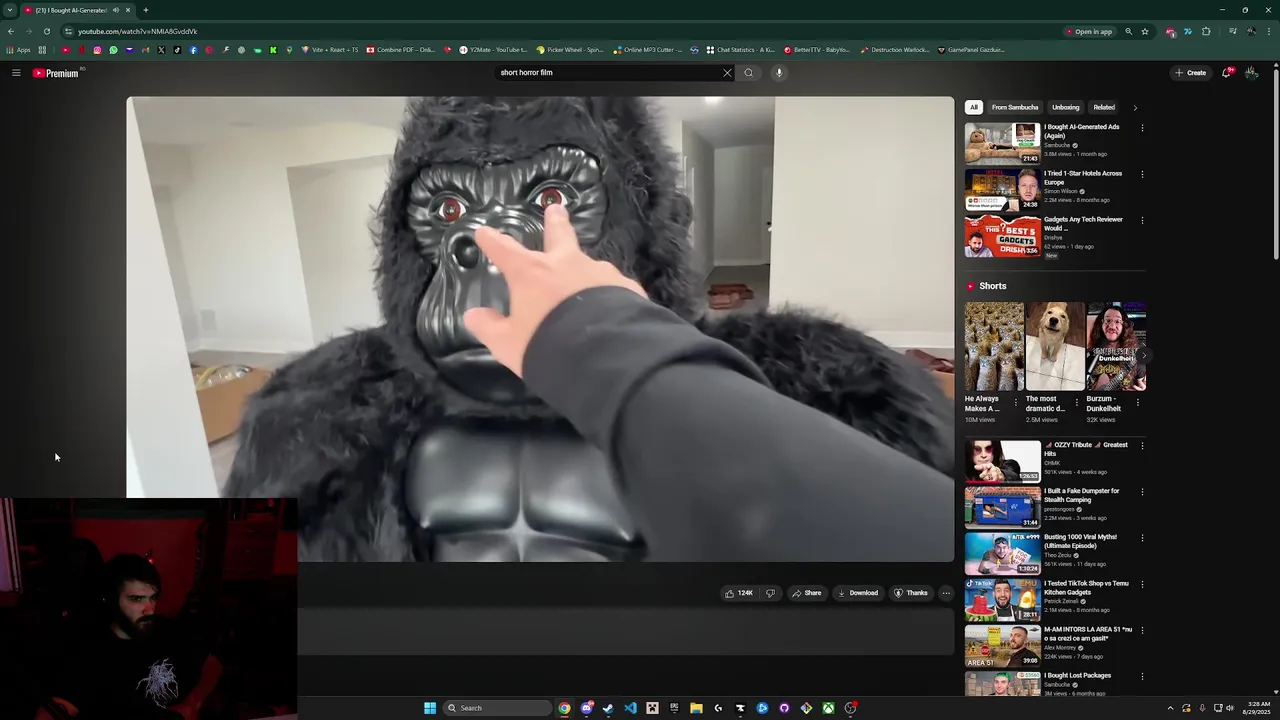Click the main video player frame
1280x720 pixels.
[540, 329]
